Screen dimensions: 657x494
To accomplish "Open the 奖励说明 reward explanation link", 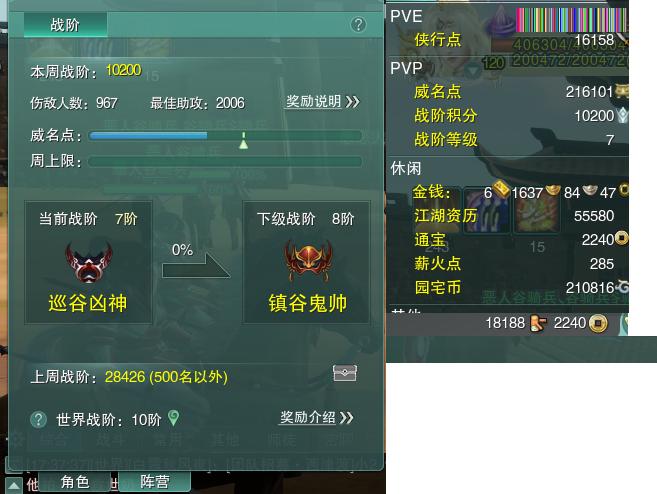I will [322, 102].
